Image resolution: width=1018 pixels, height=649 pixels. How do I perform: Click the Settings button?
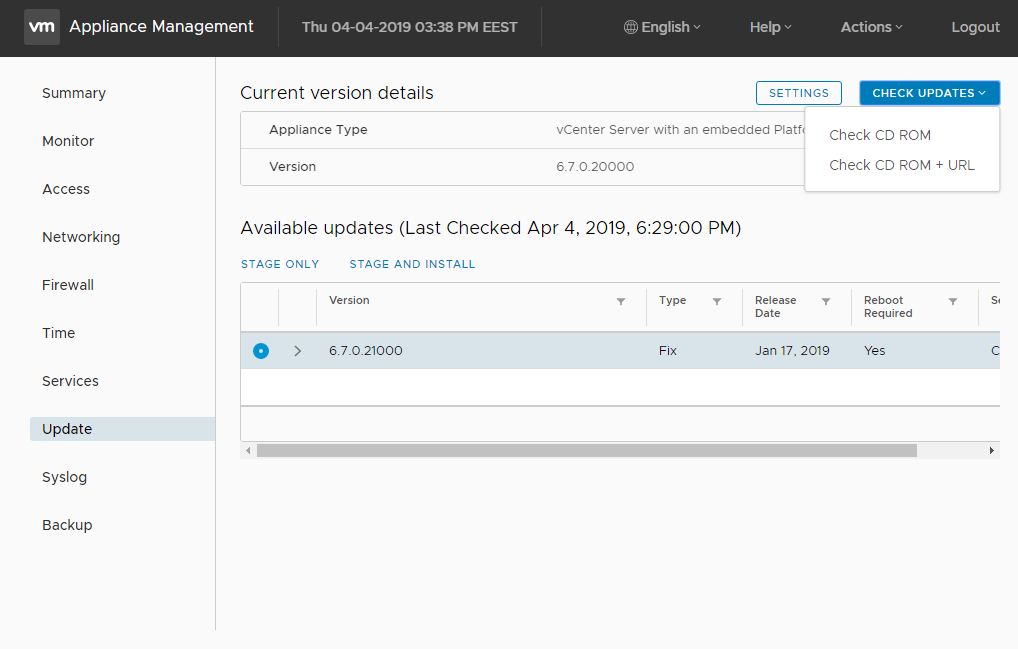point(799,93)
